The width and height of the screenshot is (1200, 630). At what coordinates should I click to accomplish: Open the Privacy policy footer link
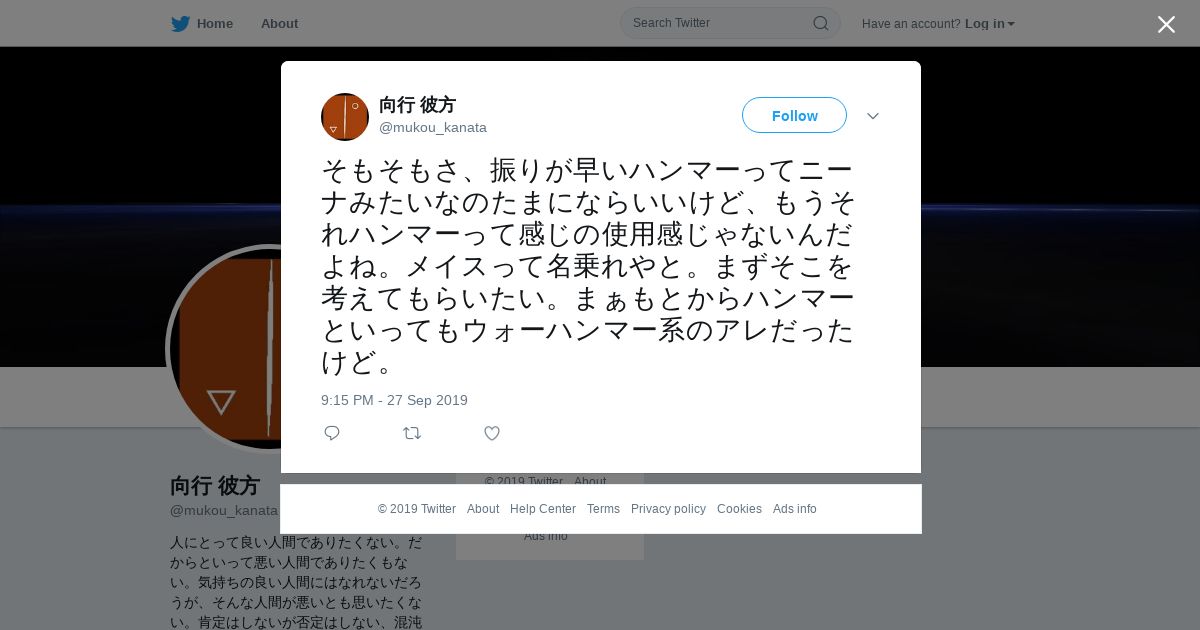(668, 509)
